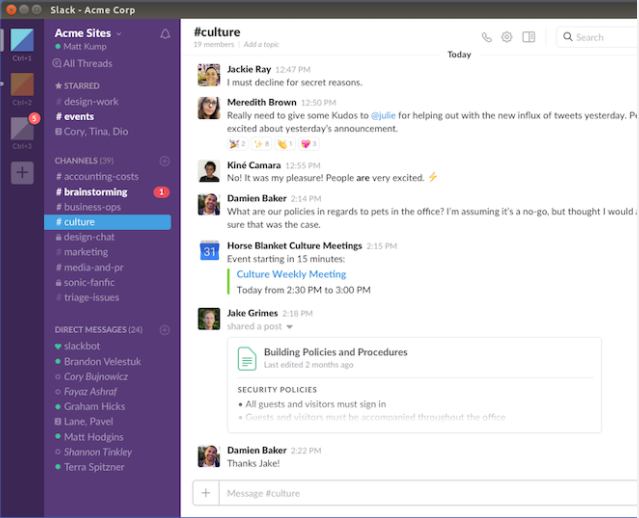Click the pink heart reaction

pyautogui.click(x=309, y=143)
